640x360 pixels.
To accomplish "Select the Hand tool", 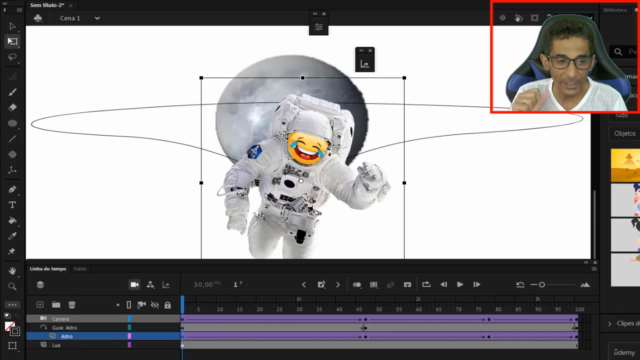I will [12, 271].
